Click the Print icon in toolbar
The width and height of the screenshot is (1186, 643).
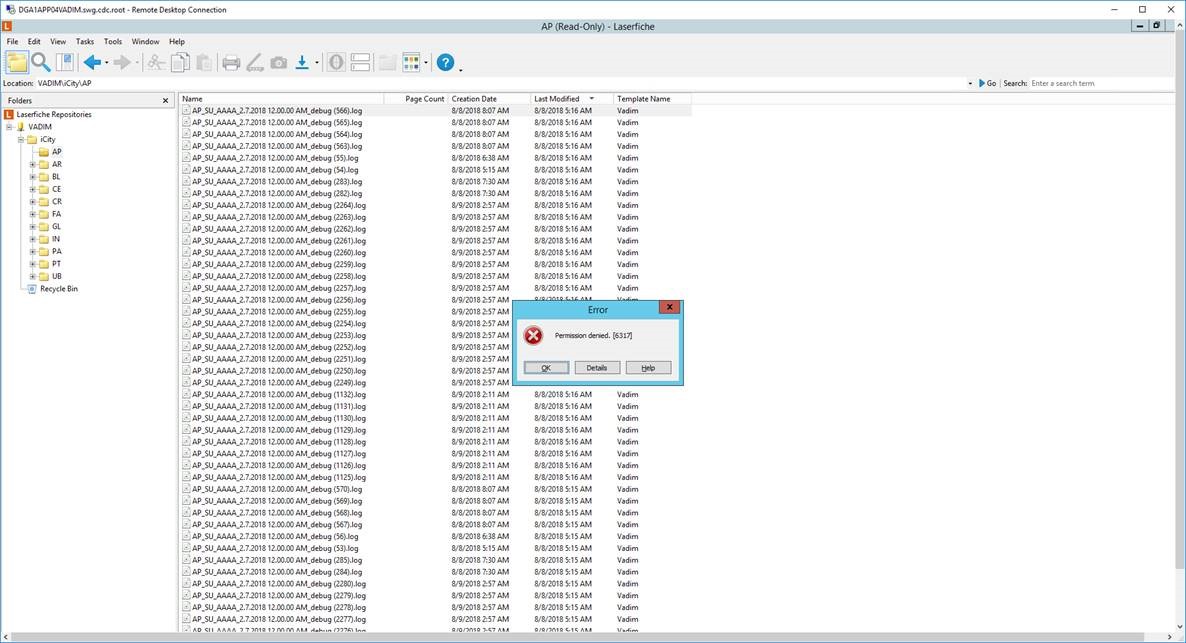(x=231, y=63)
